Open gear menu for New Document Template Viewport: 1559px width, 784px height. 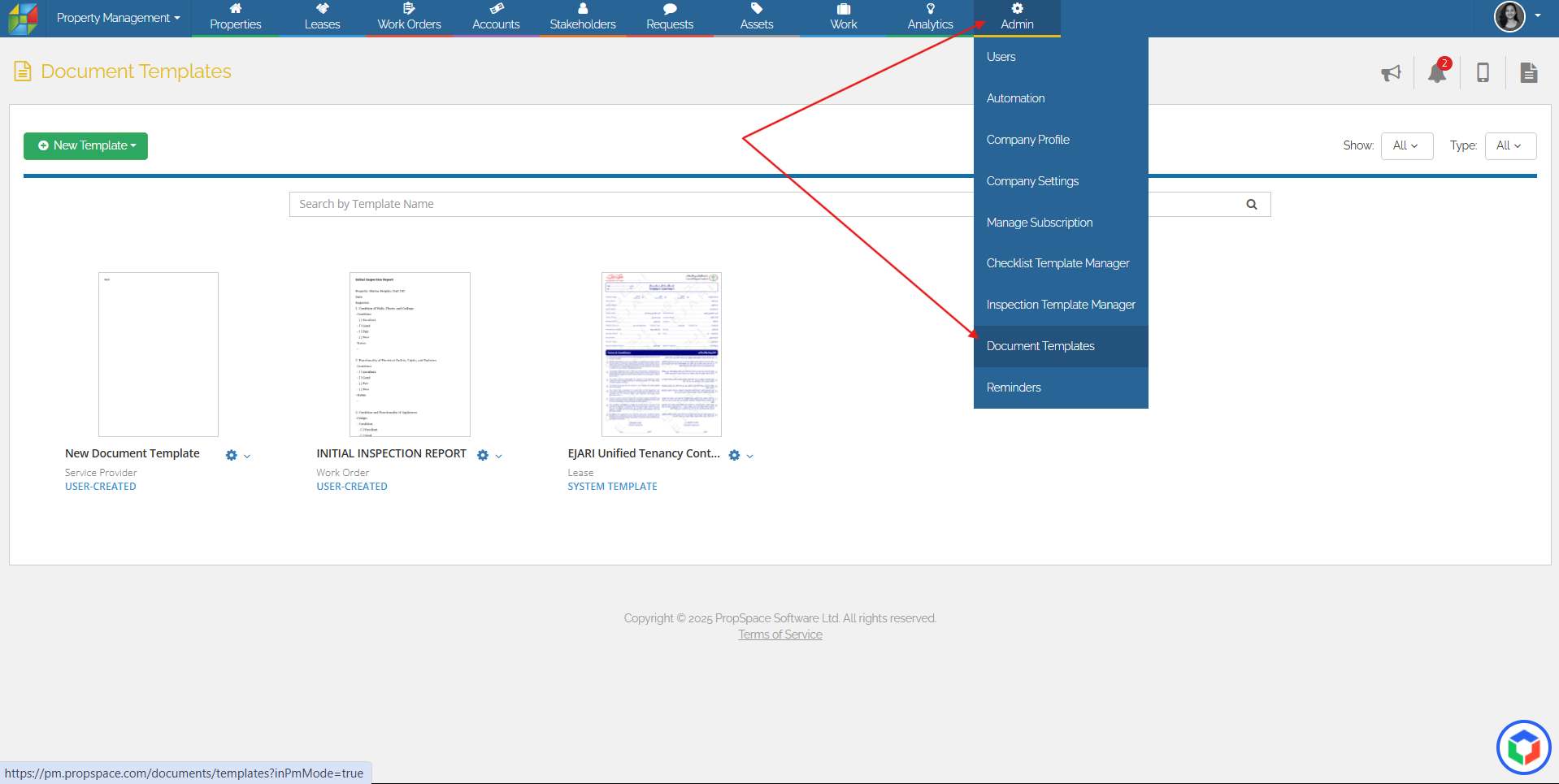coord(232,456)
